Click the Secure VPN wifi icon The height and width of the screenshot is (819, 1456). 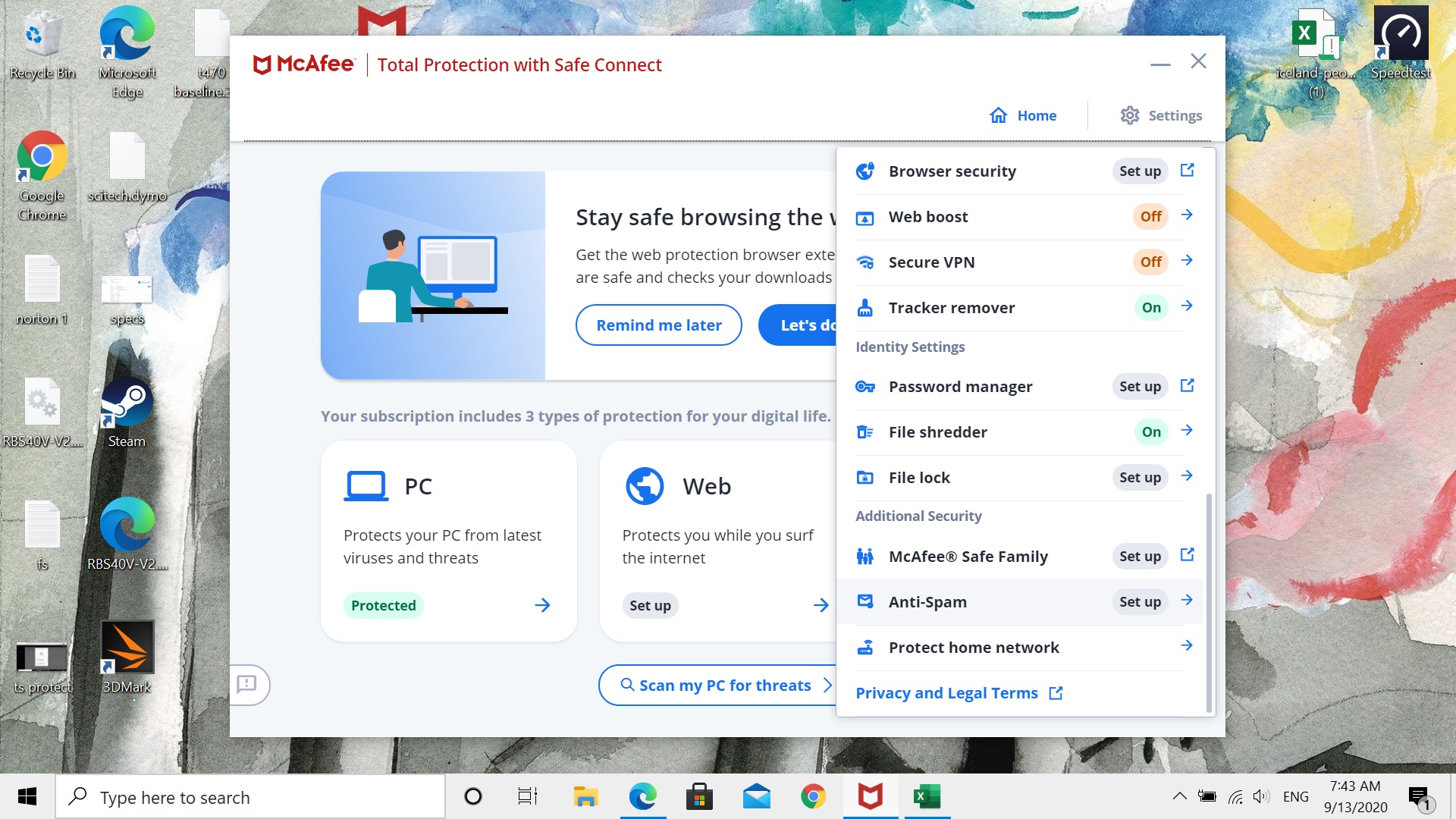coord(864,262)
